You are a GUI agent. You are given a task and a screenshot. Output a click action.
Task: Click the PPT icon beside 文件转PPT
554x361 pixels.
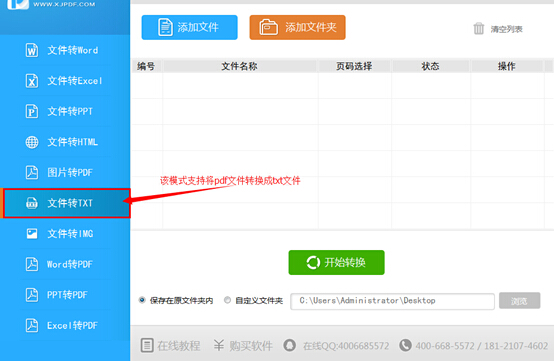(x=32, y=111)
